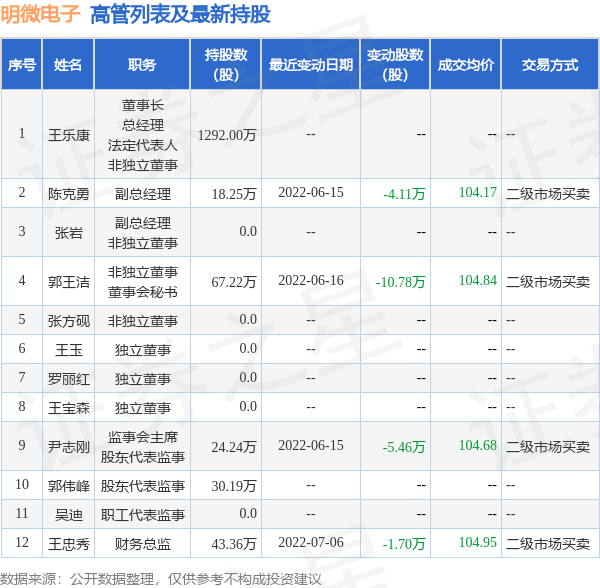The height and width of the screenshot is (588, 600).
Task: Click the 高管列表及最新持股 heading
Action: click(x=180, y=15)
